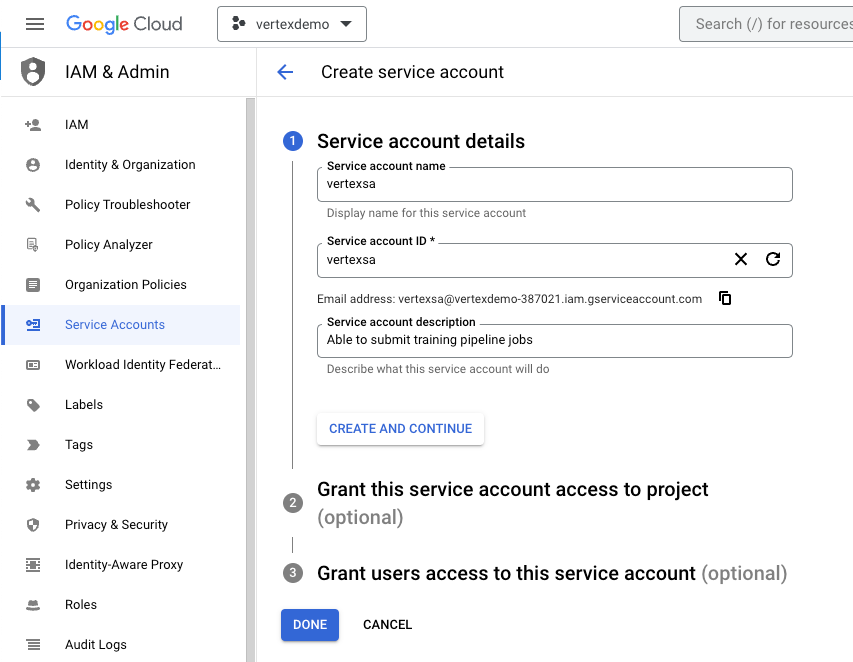The height and width of the screenshot is (662, 853).
Task: Open the hamburger navigation menu
Action: tap(35, 24)
